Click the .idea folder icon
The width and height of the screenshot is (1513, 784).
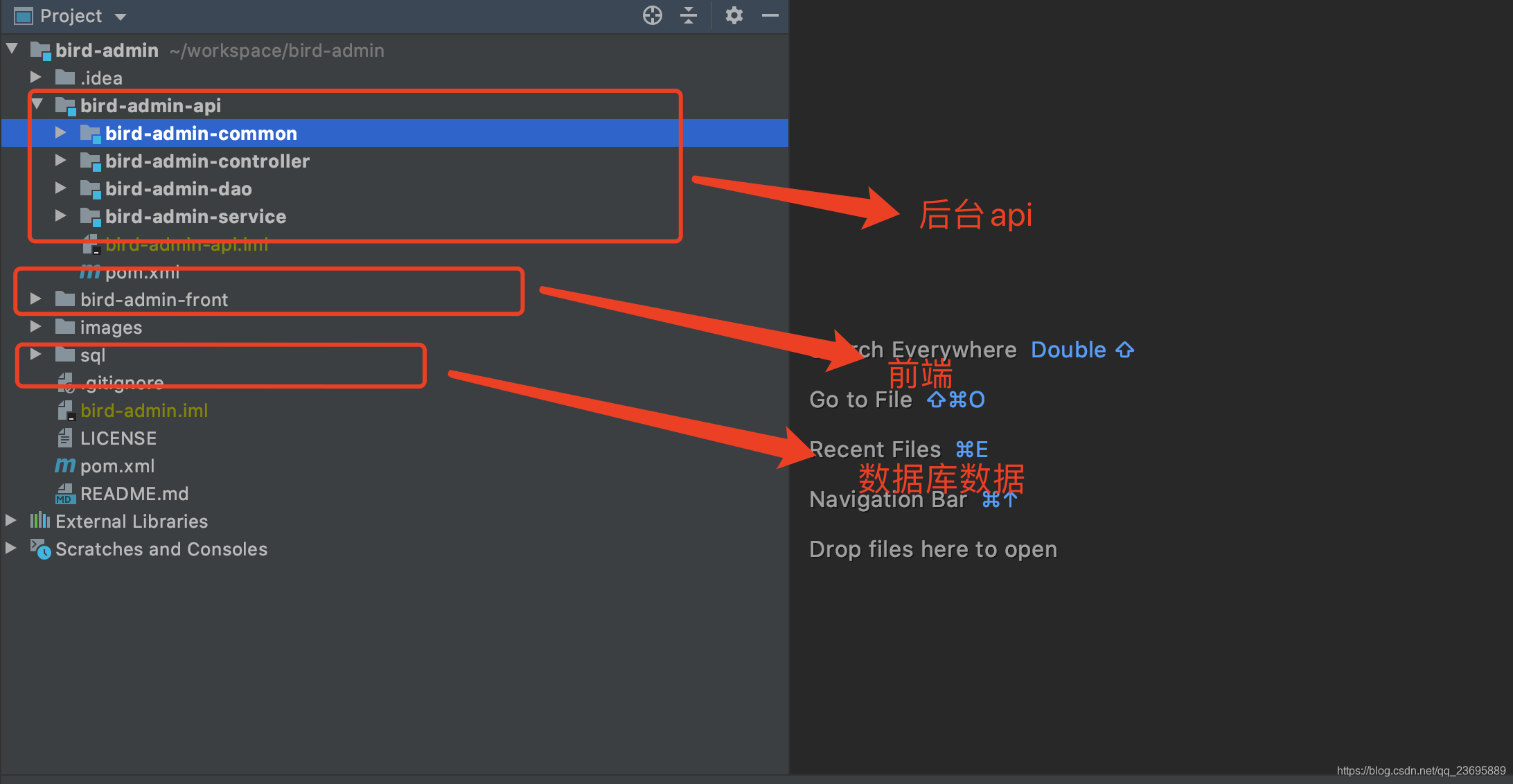pos(65,77)
